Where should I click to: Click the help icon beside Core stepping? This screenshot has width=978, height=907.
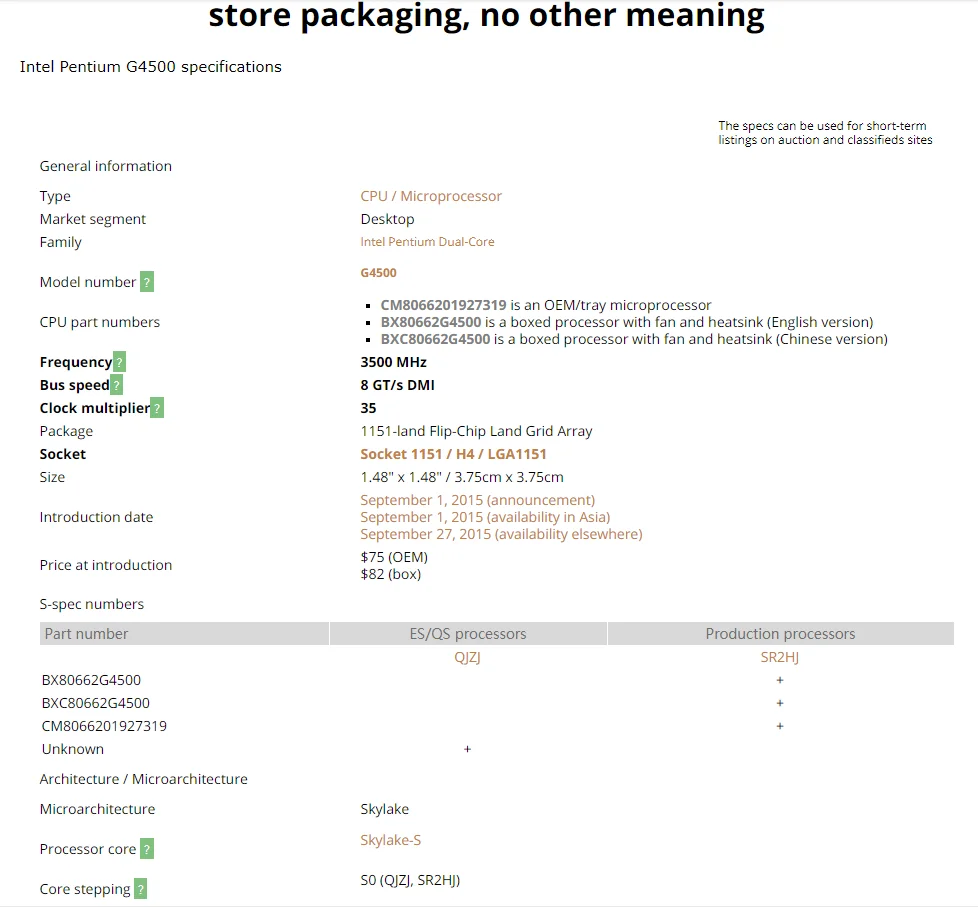[x=141, y=889]
